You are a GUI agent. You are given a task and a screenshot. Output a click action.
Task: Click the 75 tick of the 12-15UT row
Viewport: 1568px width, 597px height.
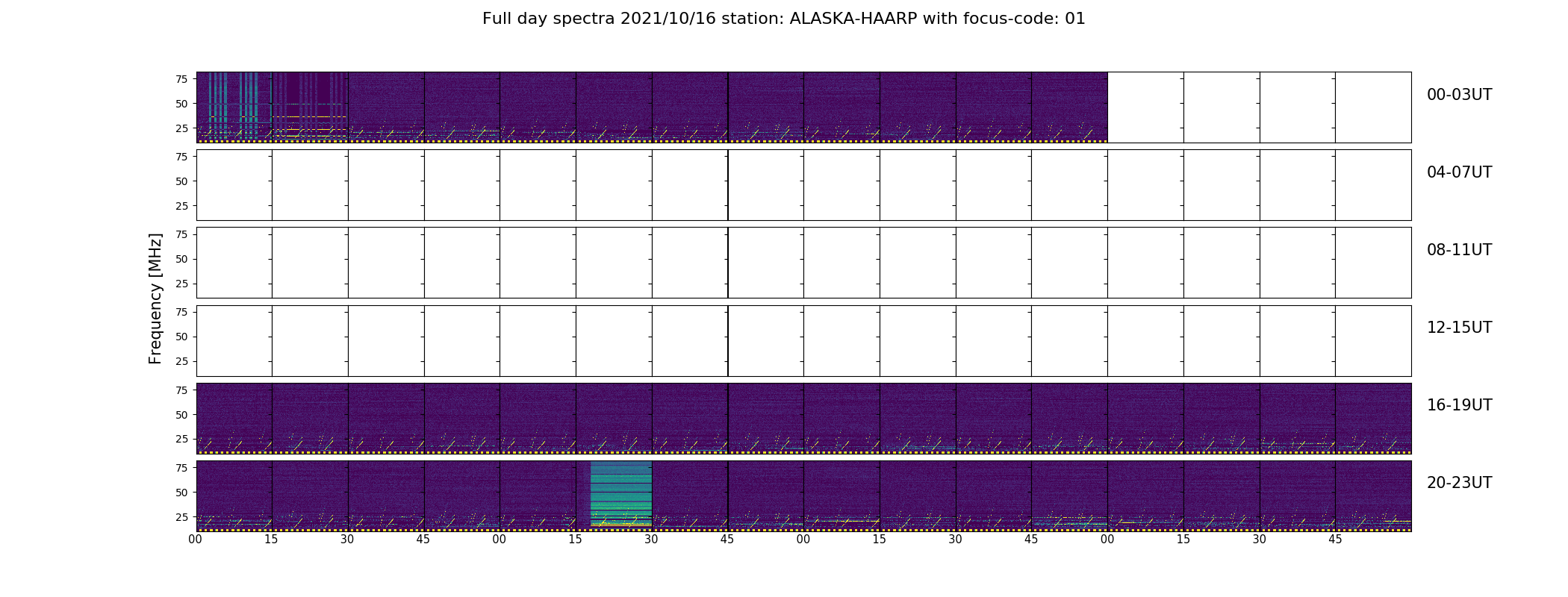coord(181,312)
